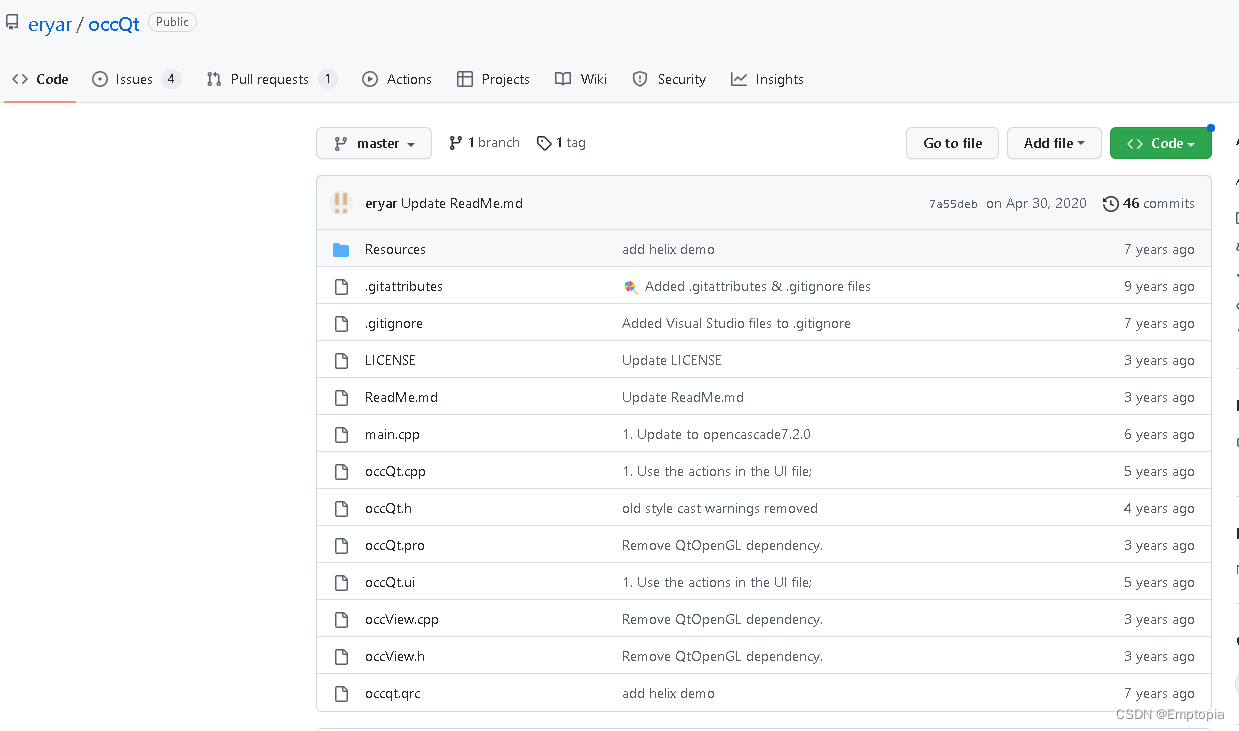
Task: Open the Pull requests tab
Action: tap(272, 79)
